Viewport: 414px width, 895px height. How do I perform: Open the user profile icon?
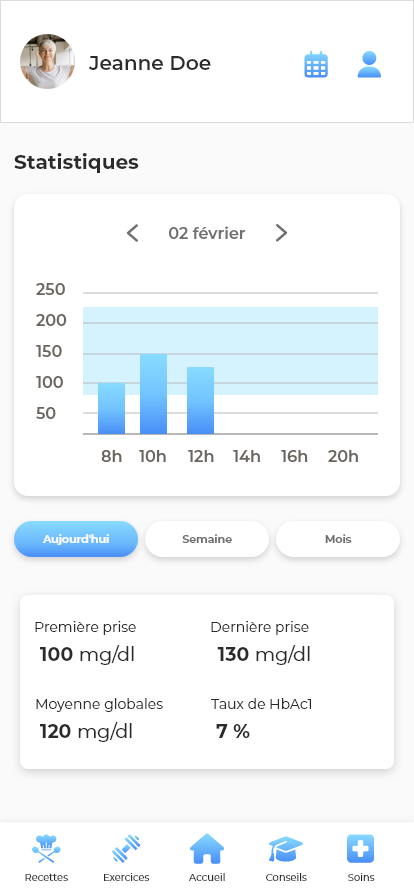[369, 64]
